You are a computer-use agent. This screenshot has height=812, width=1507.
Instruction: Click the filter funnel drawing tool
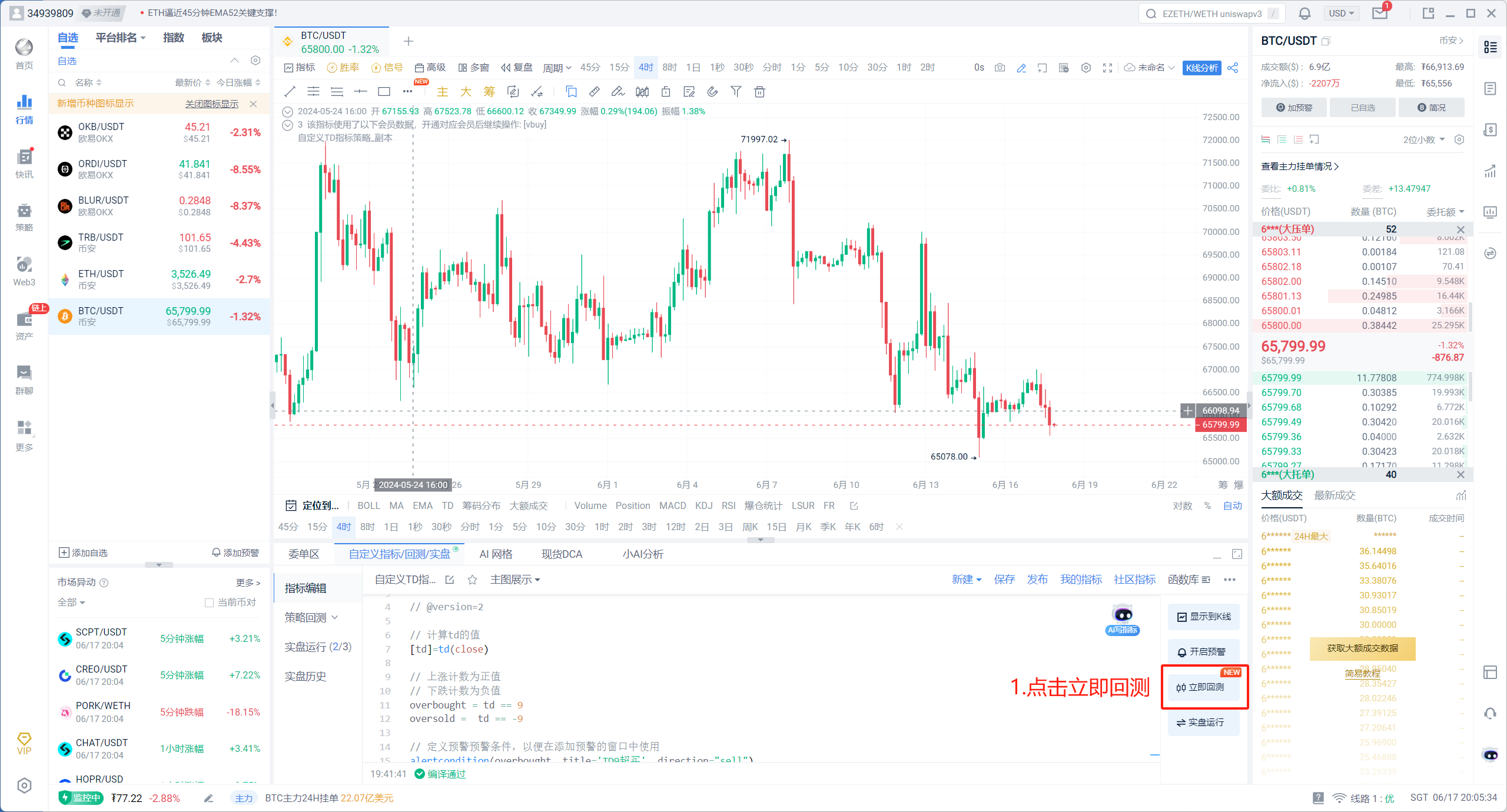click(736, 92)
